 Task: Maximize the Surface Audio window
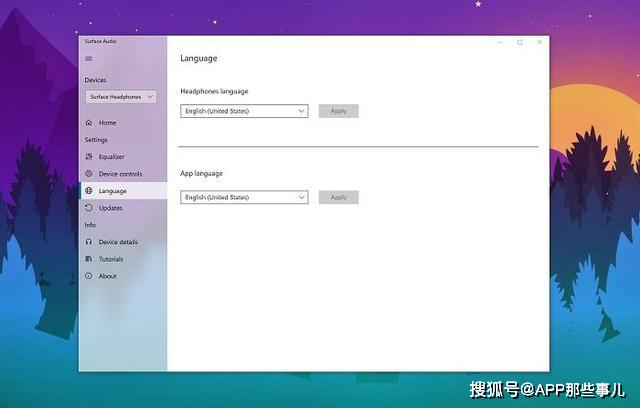[520, 42]
